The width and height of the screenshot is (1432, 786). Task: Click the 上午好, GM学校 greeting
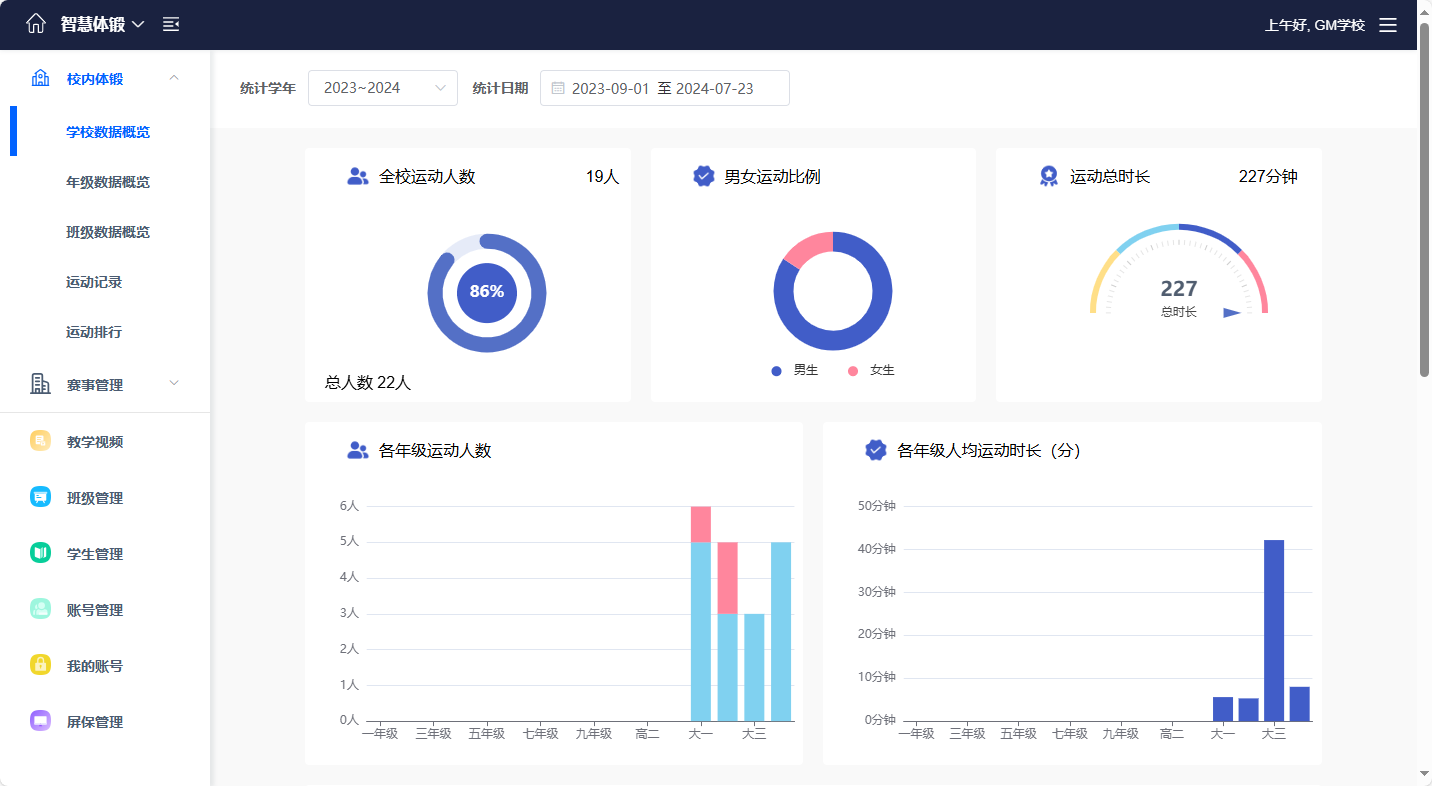coord(1315,25)
